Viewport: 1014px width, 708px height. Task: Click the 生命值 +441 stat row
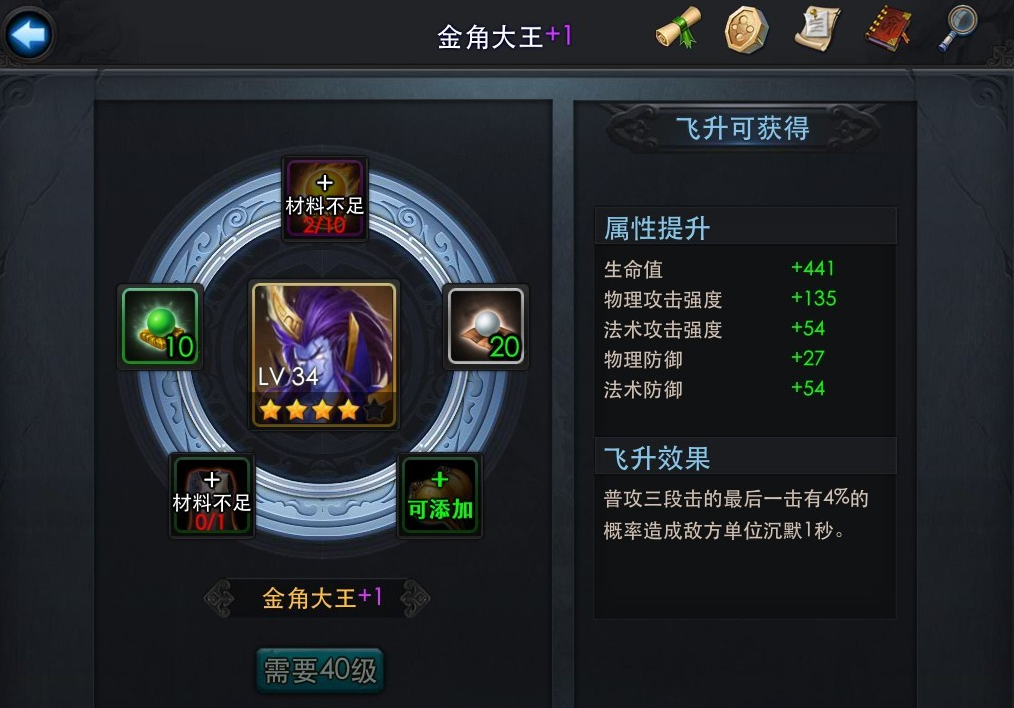[719, 268]
